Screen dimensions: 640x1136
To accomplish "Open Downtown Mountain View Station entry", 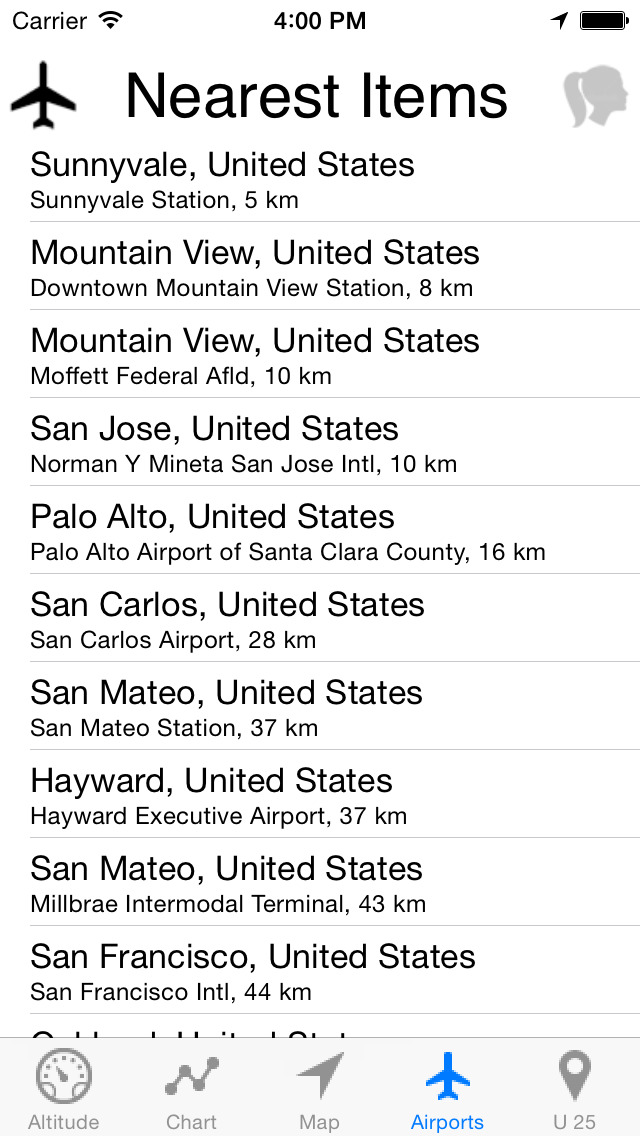I will pos(320,267).
